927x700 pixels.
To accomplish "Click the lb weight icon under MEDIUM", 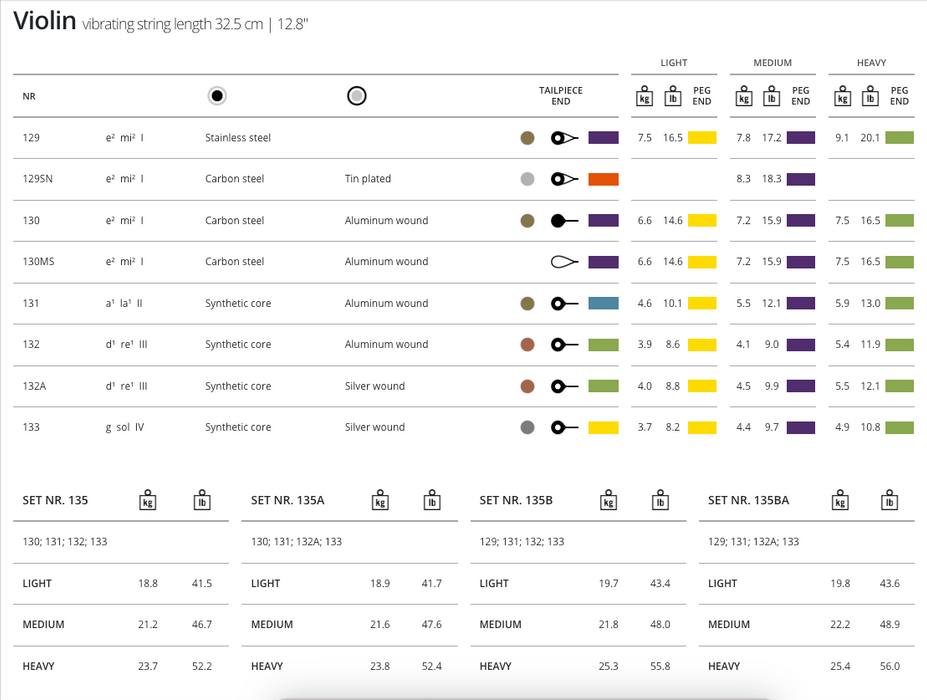I will tap(771, 96).
